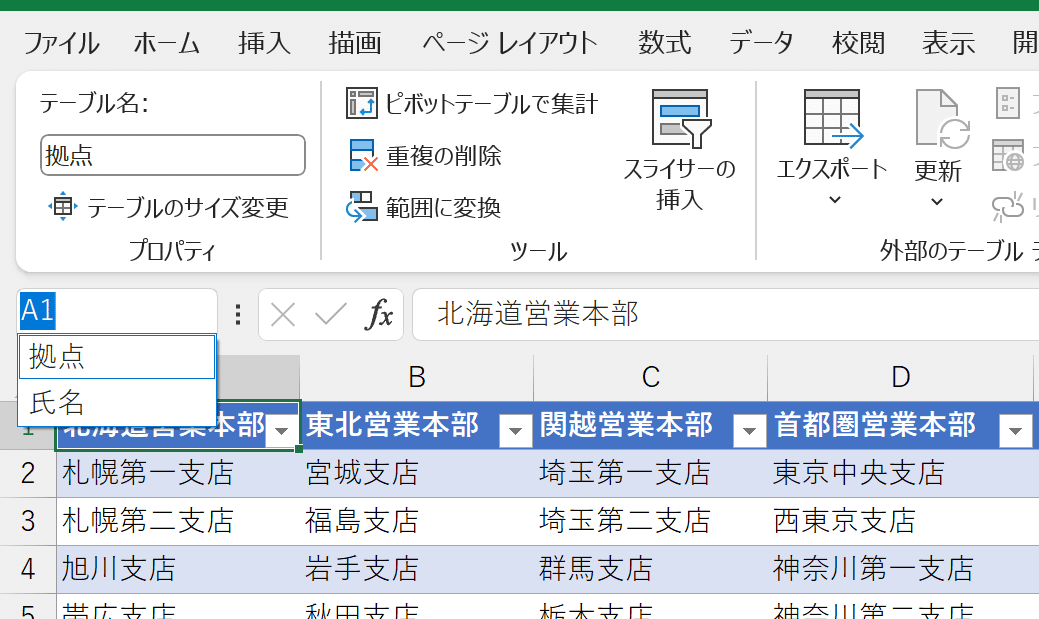The image size is (1039, 619).
Task: Switch to the 数式 ribbon tab
Action: tap(665, 43)
